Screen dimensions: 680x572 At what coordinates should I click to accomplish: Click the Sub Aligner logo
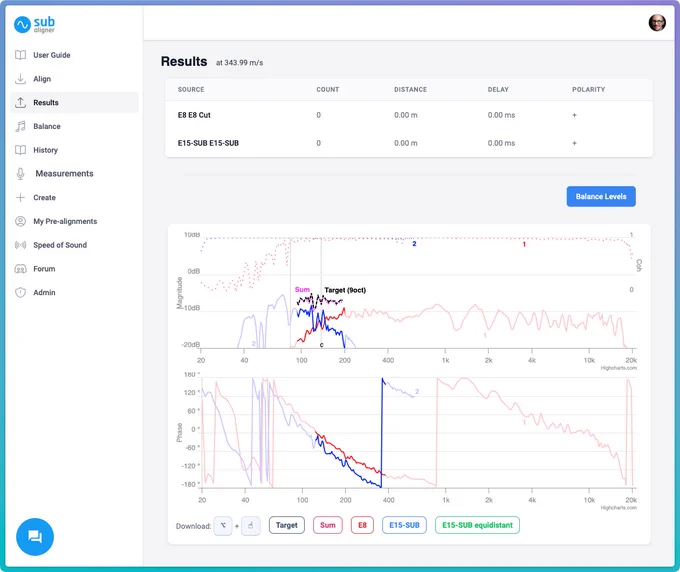pos(34,25)
